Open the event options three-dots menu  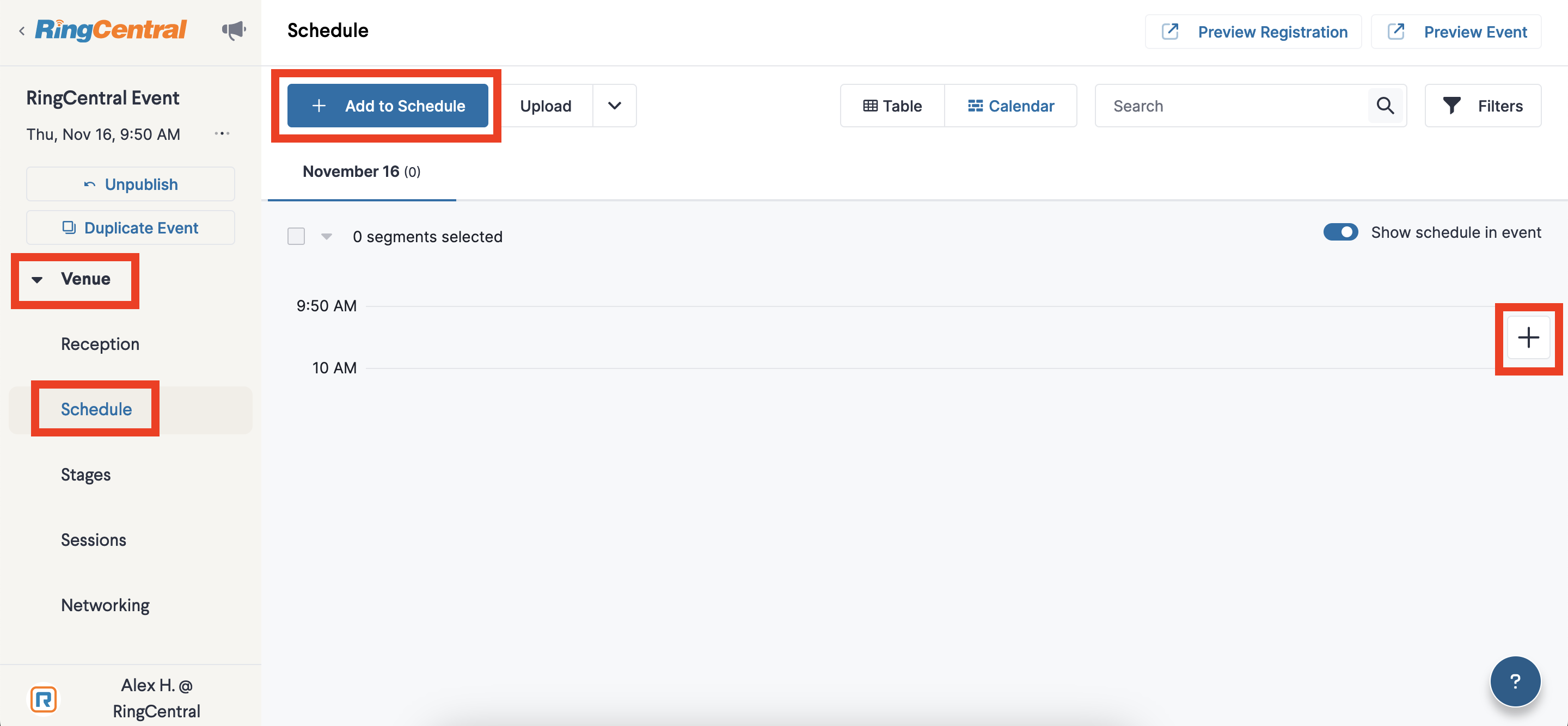coord(222,133)
